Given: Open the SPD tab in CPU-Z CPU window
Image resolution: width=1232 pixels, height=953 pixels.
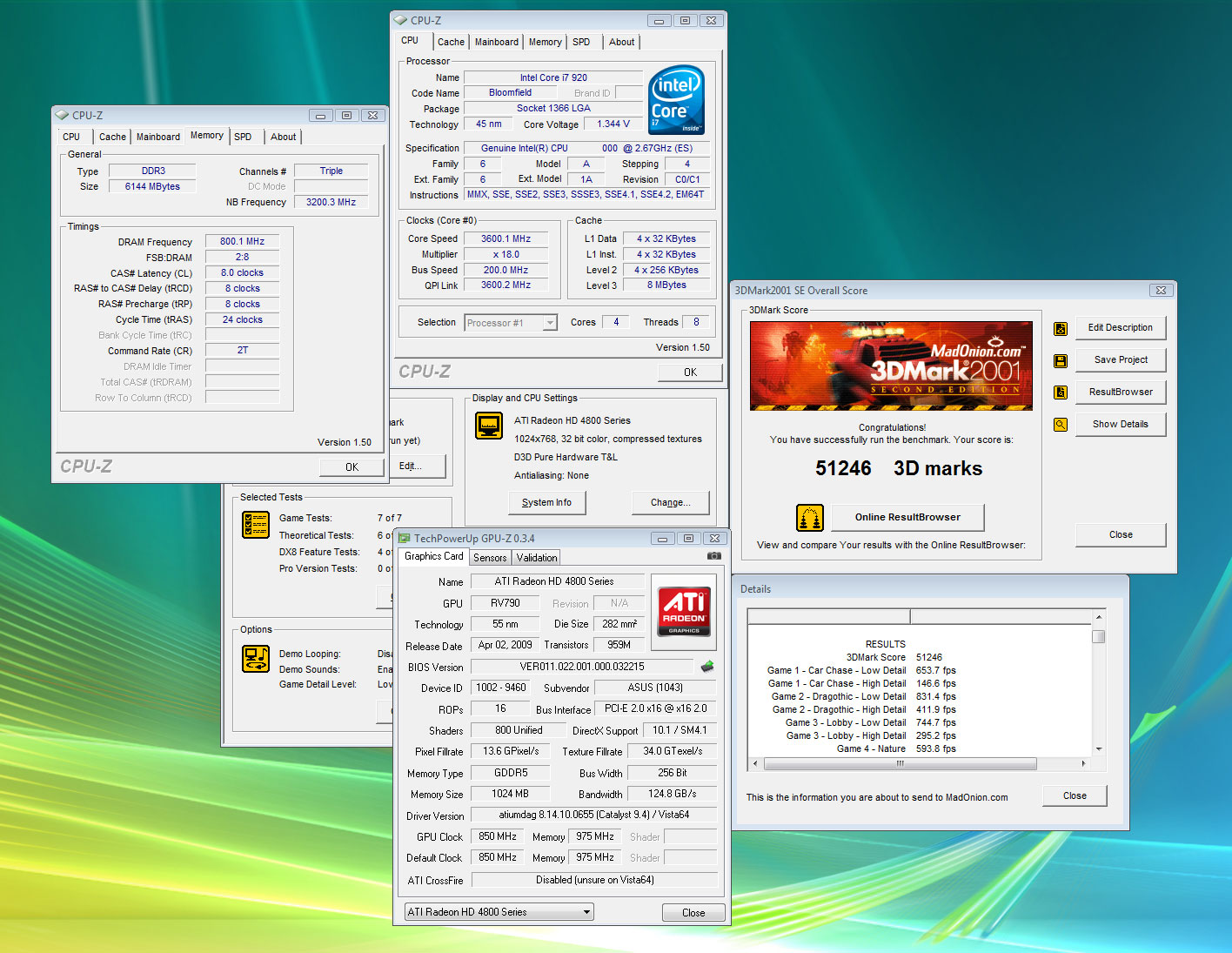Looking at the screenshot, I should (x=581, y=42).
